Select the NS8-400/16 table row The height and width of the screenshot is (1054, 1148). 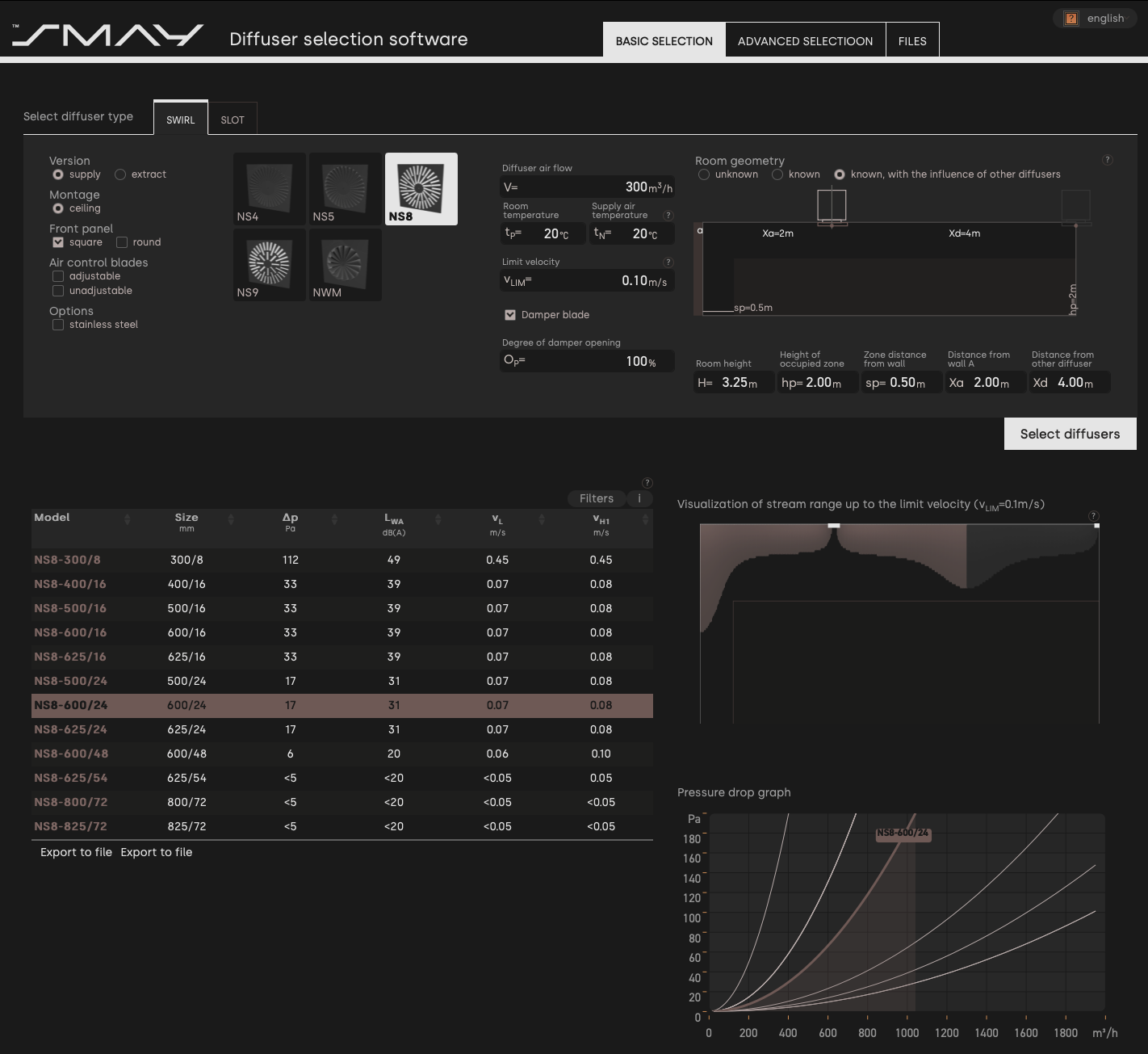342,584
